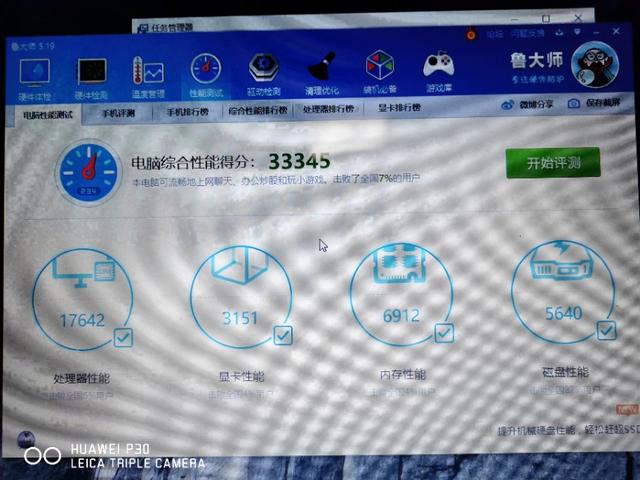The height and width of the screenshot is (480, 640).
Task: Open the 游戏库 gamepad icon
Action: coord(438,64)
